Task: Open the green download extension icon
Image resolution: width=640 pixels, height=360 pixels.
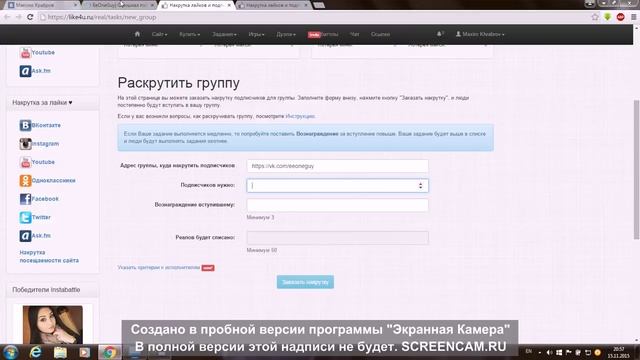Action: [607, 17]
